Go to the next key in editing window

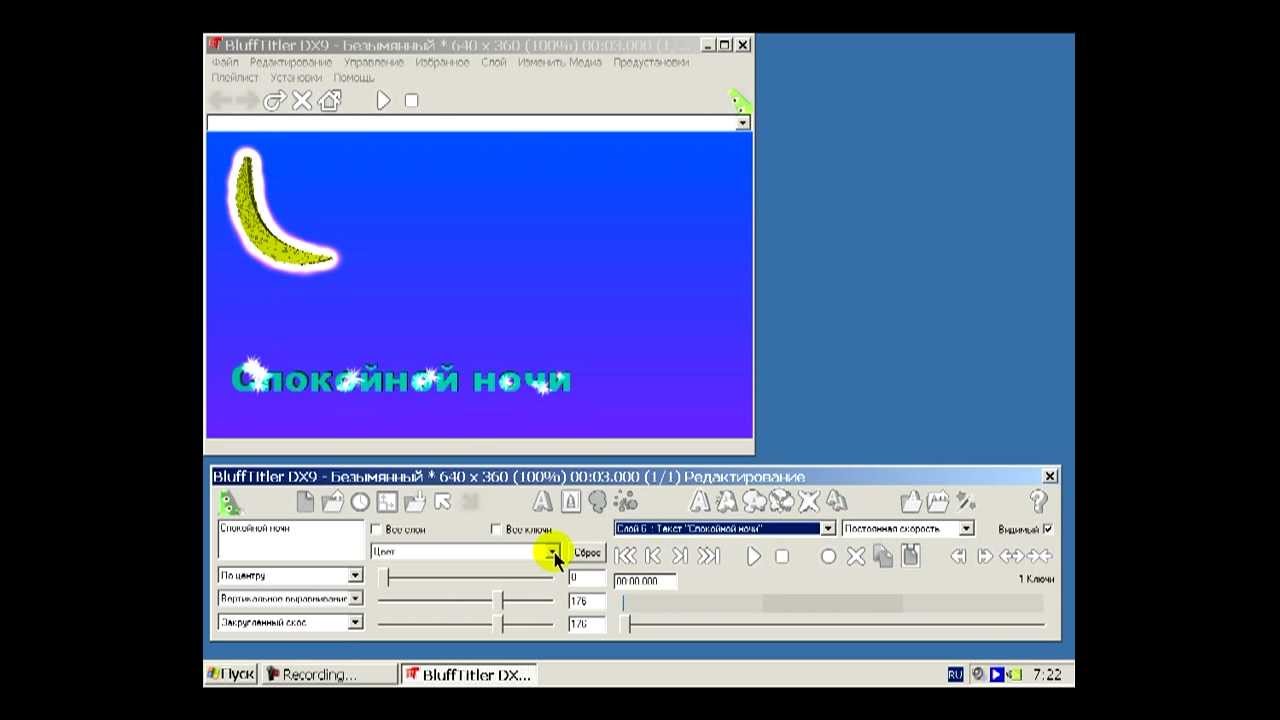pos(681,556)
